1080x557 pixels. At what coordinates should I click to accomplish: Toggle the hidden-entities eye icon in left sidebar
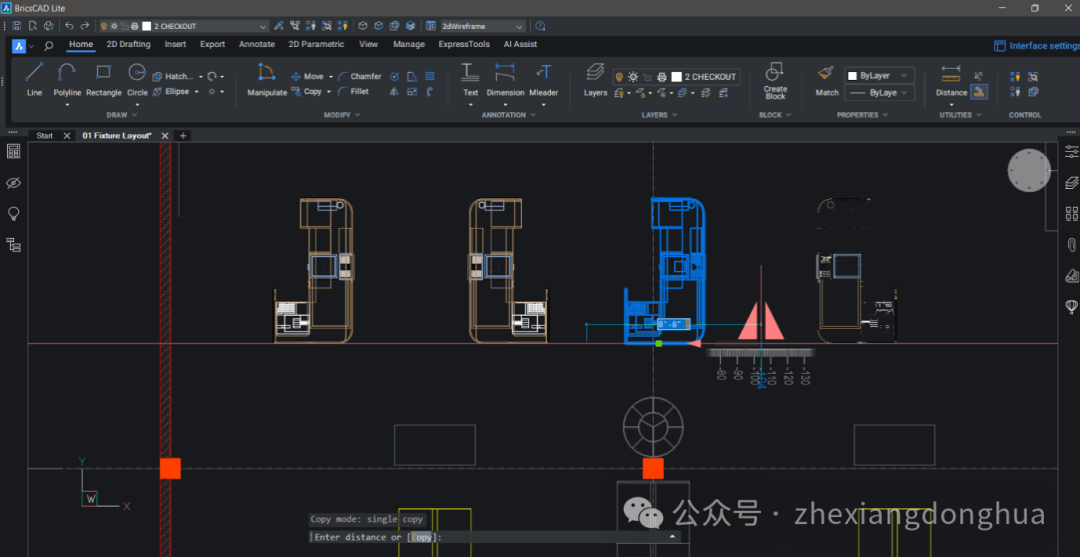[x=13, y=182]
